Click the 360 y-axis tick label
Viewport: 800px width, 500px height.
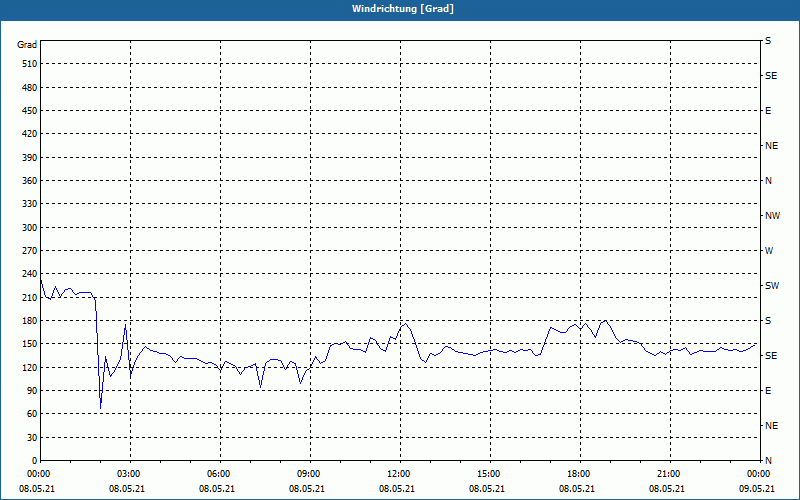(x=30, y=181)
